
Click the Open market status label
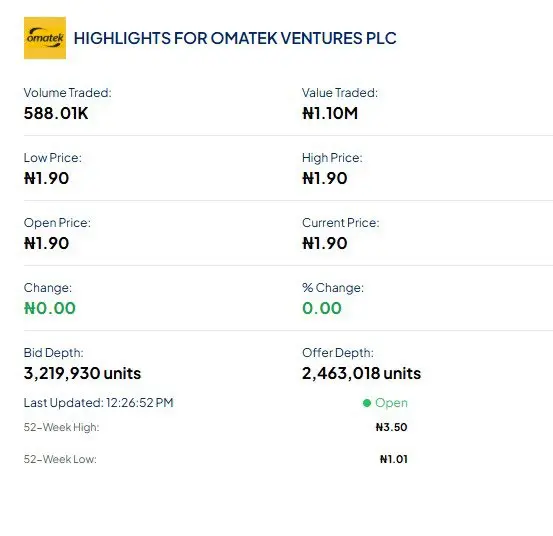(391, 403)
